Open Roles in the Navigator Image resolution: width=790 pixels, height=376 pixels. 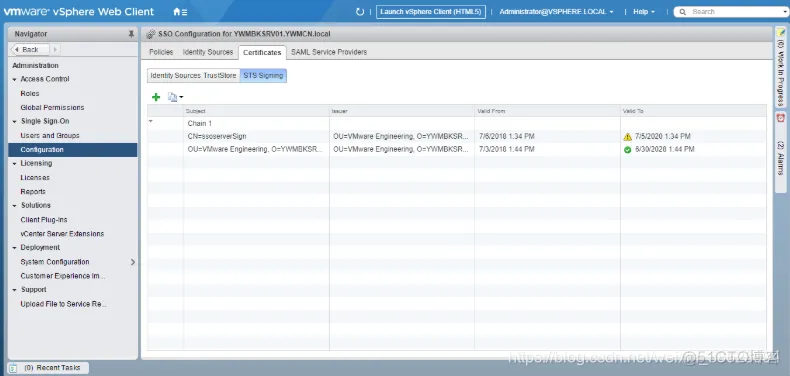click(x=30, y=94)
